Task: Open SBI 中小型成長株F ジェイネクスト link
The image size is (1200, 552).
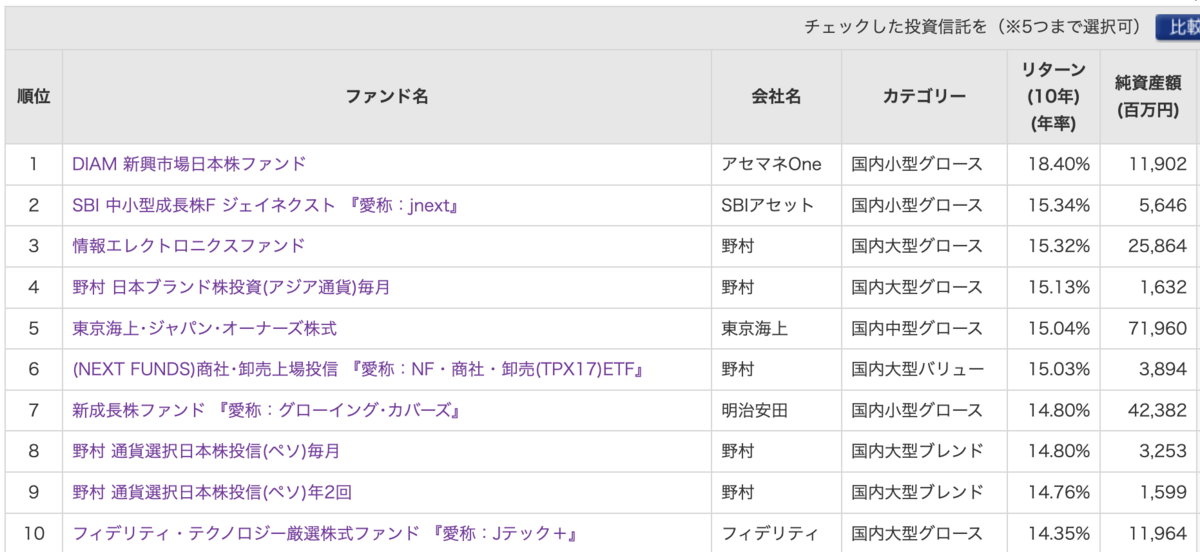Action: pos(265,205)
